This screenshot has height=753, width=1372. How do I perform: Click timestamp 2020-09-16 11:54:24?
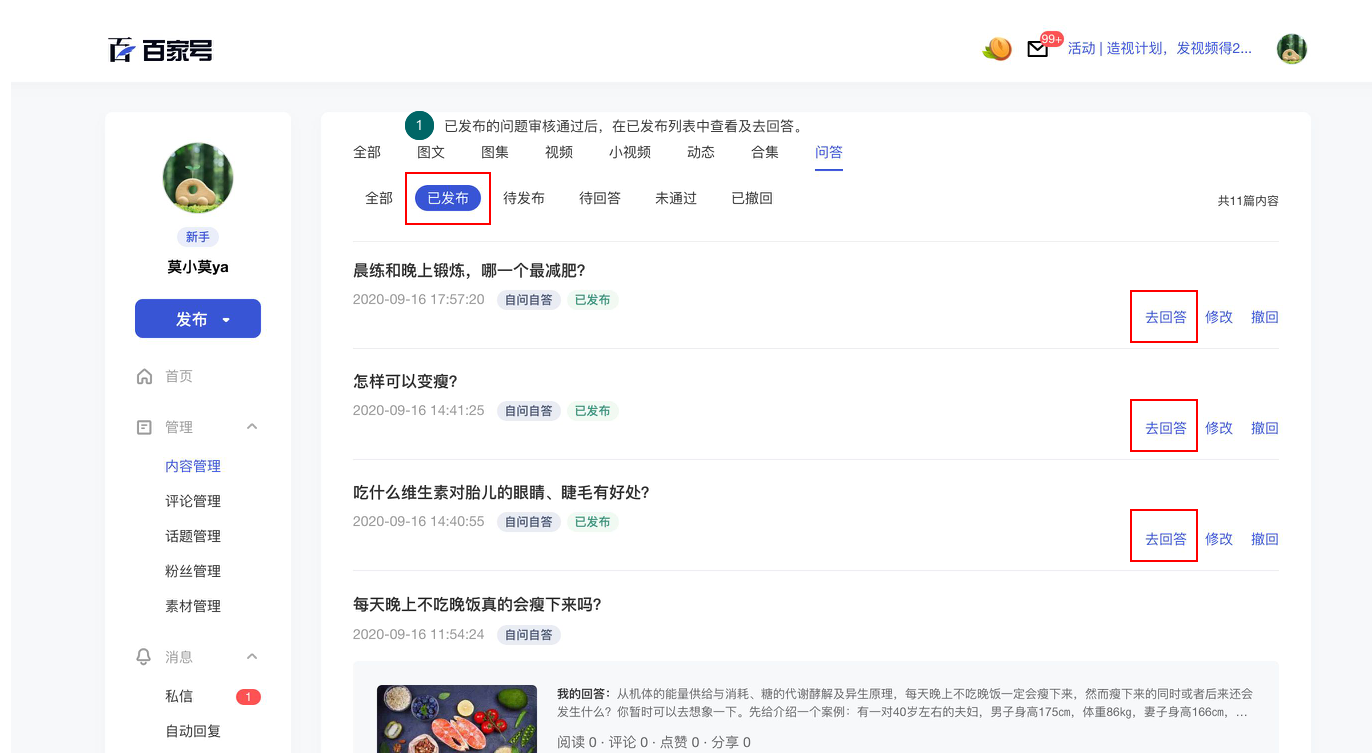[419, 634]
